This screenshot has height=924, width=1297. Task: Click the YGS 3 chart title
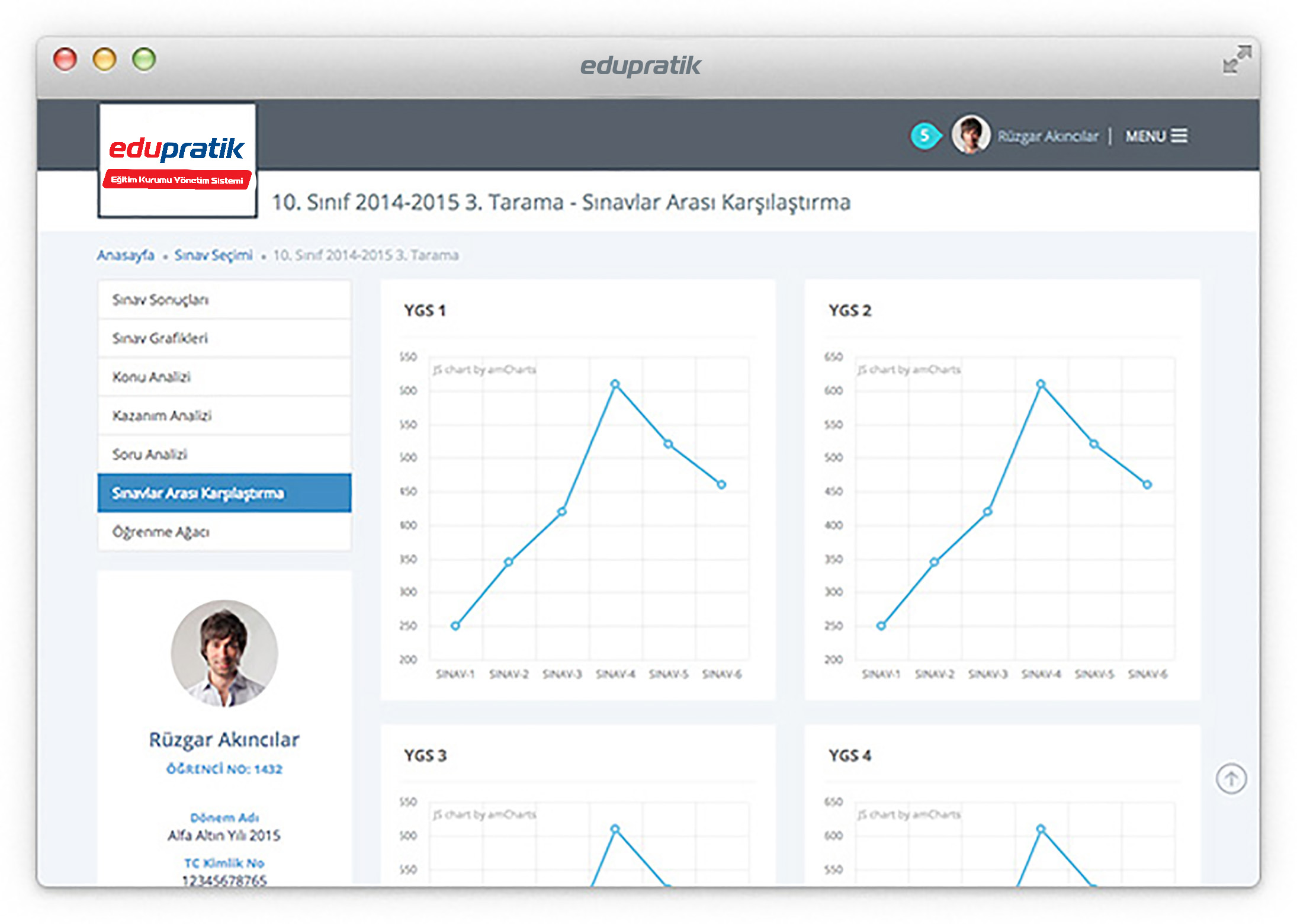tap(425, 755)
